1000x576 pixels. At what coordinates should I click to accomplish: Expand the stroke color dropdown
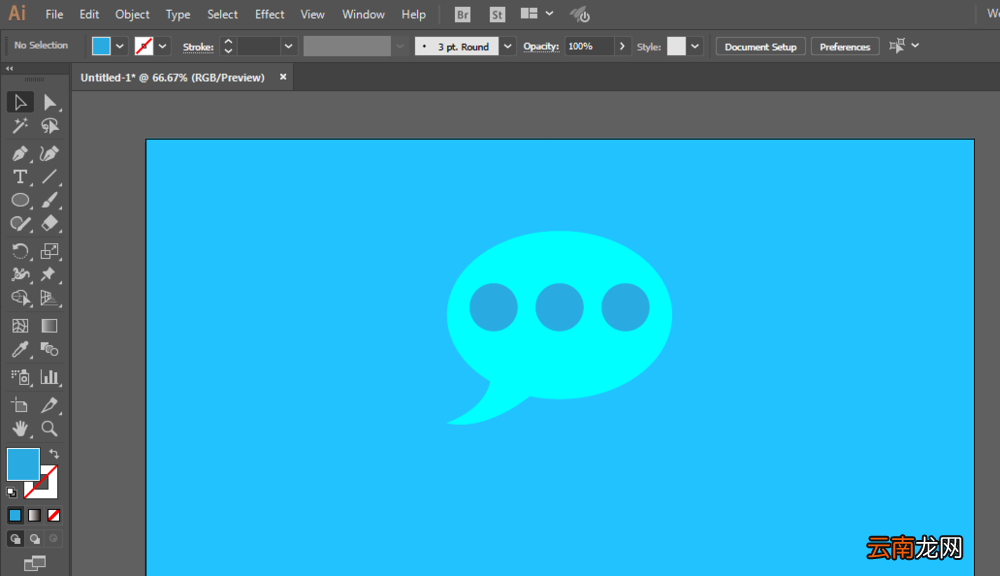click(163, 46)
